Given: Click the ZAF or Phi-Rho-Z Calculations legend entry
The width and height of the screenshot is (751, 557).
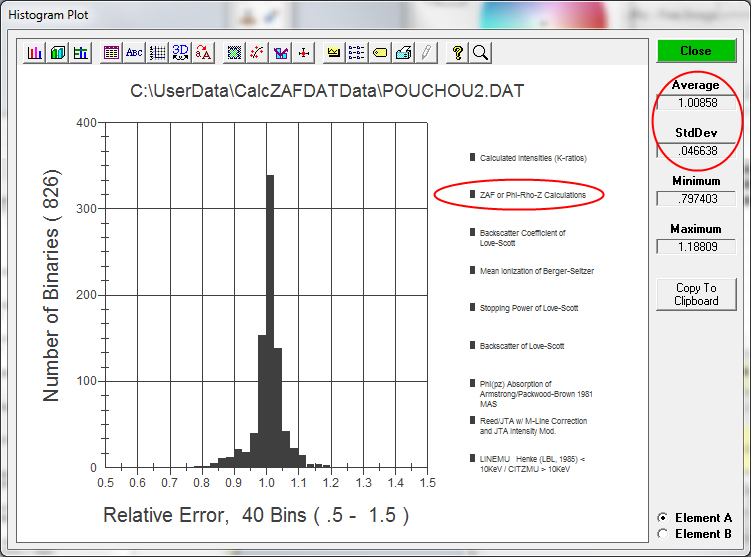Looking at the screenshot, I should tap(532, 194).
